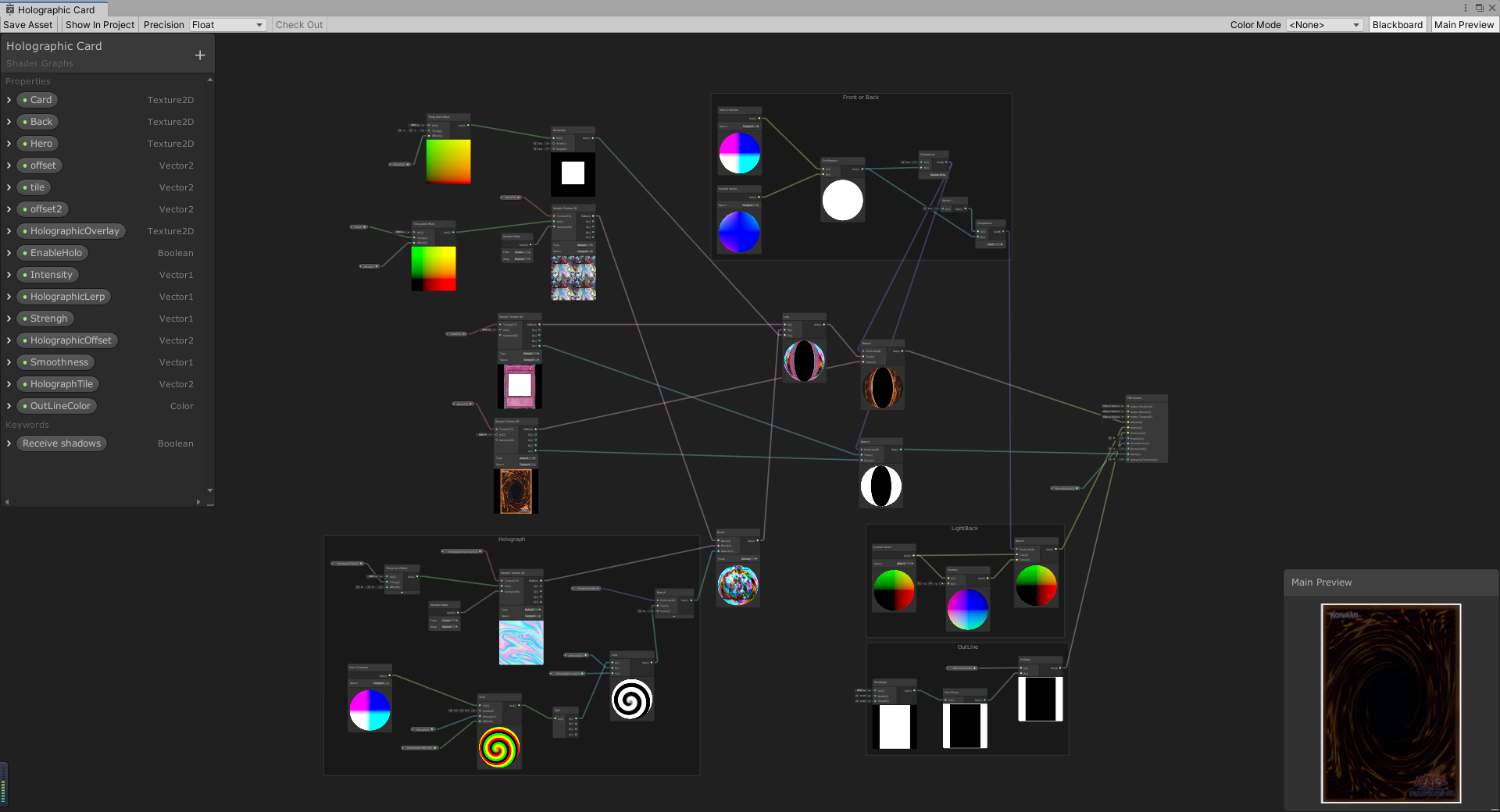Click the black and white spiral preview
Viewport: 1500px width, 812px height.
pos(632,699)
